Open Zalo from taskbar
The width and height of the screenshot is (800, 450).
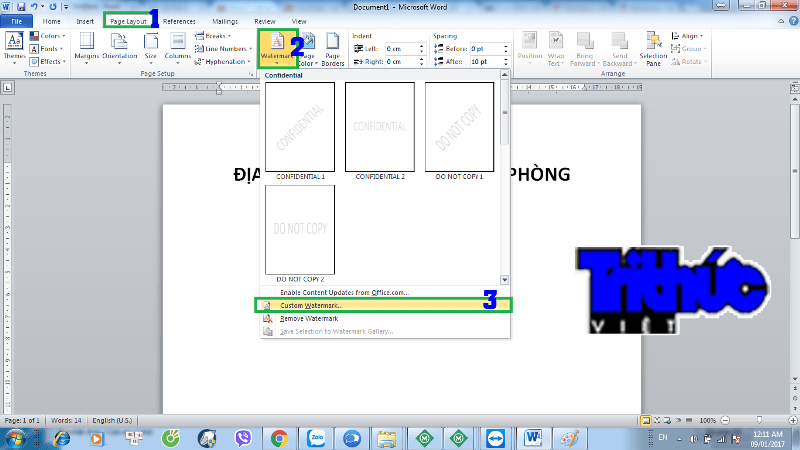click(x=316, y=438)
